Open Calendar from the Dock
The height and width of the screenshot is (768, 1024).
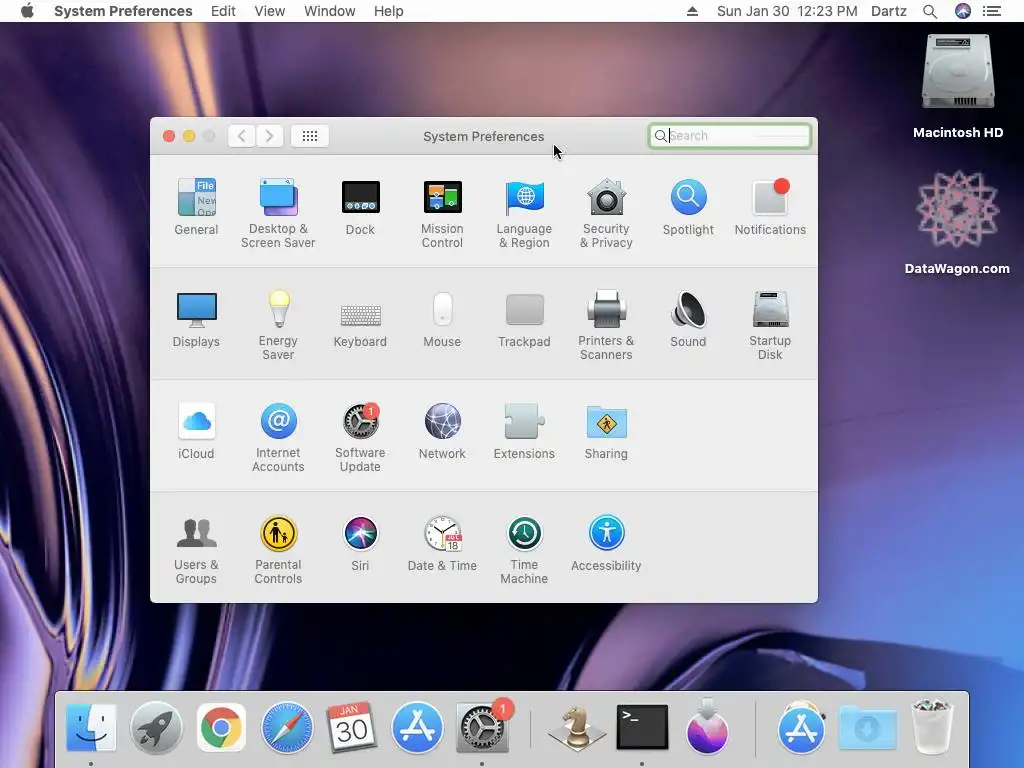351,728
